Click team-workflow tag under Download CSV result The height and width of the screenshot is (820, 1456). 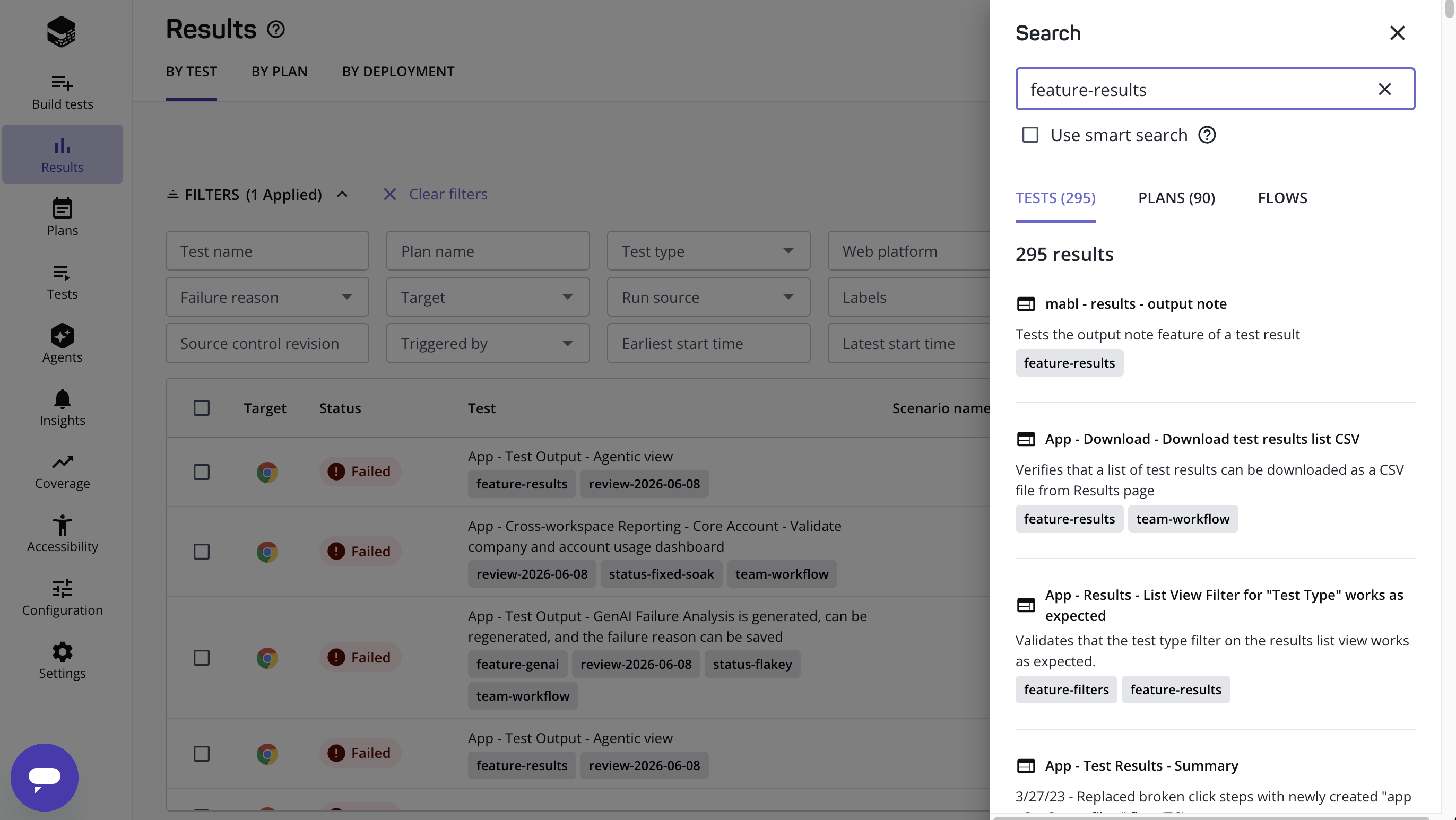(1182, 519)
